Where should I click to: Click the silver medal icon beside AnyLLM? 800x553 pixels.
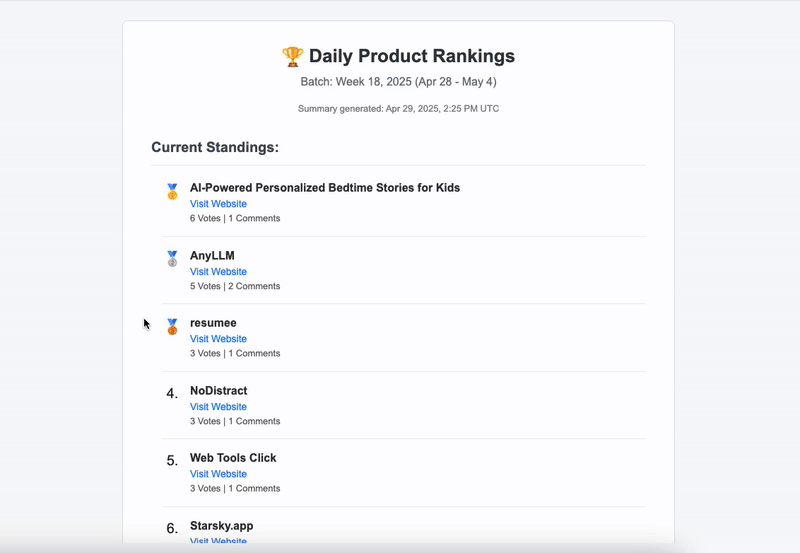pos(172,259)
